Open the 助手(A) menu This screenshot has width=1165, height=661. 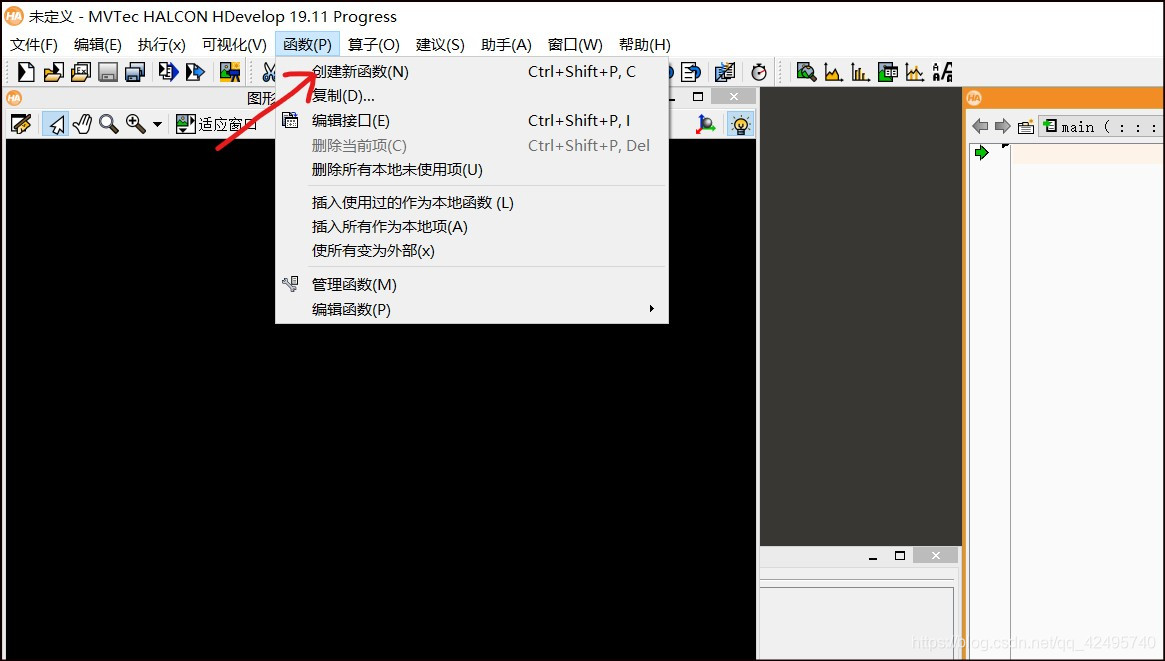pos(506,45)
